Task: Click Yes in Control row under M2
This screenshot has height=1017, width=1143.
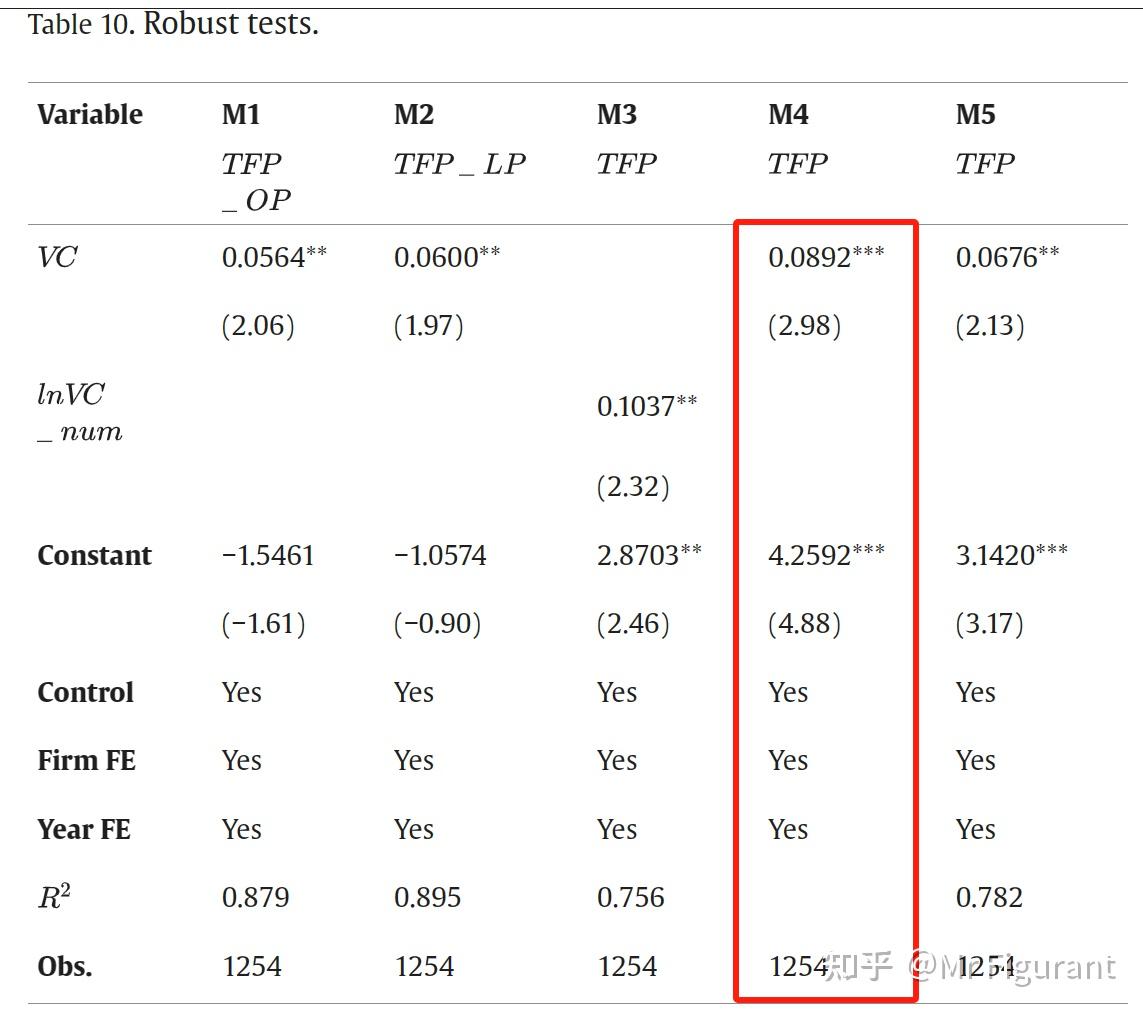Action: (x=414, y=692)
